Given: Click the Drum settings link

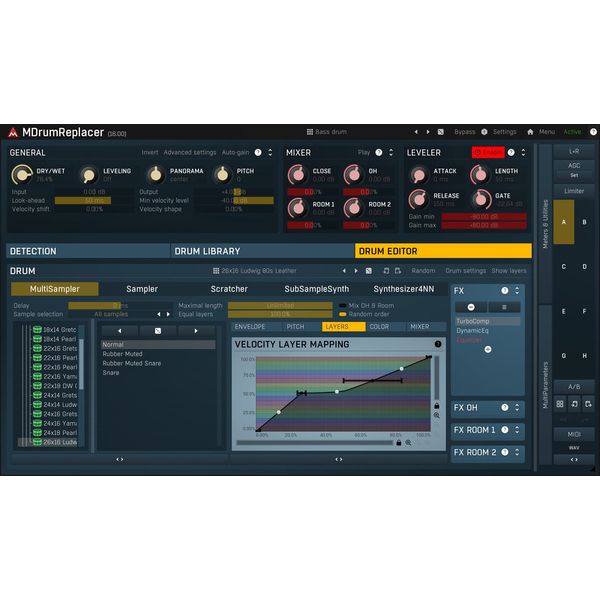Looking at the screenshot, I should [465, 271].
